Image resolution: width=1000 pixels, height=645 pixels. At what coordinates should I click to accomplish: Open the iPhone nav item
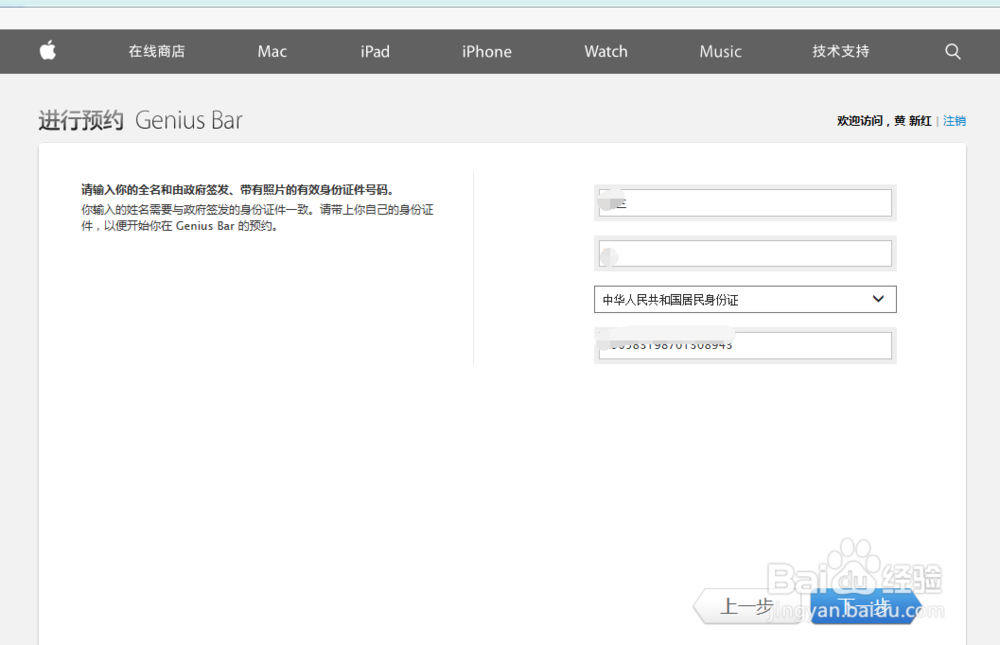pos(487,52)
